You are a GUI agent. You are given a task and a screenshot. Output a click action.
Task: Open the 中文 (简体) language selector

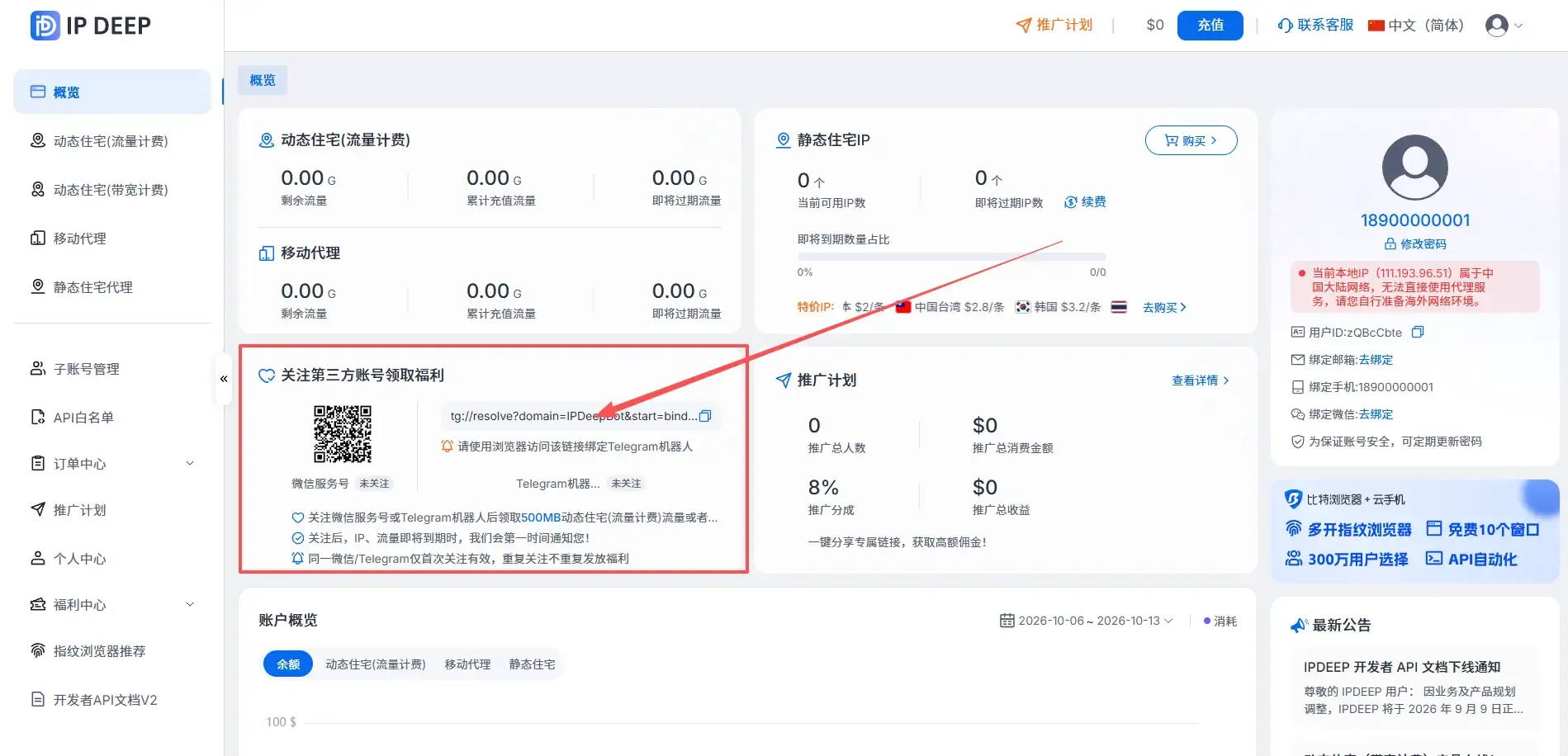[1415, 25]
